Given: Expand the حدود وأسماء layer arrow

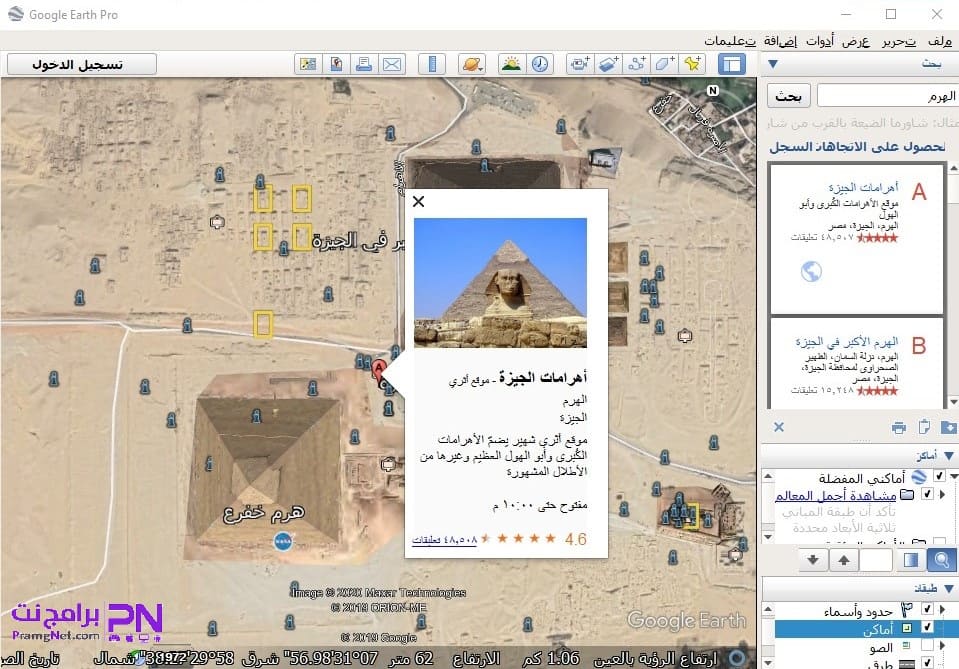Looking at the screenshot, I should click(942, 609).
